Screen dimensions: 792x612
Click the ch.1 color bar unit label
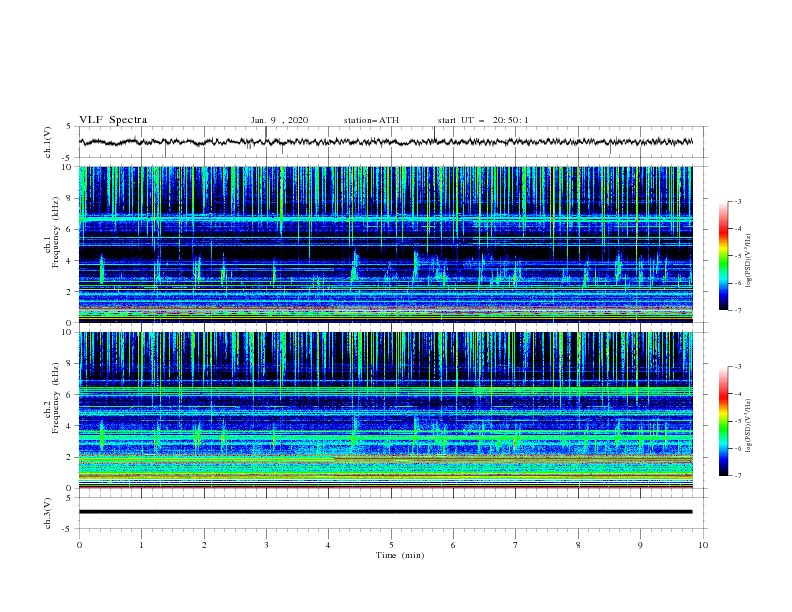click(749, 261)
